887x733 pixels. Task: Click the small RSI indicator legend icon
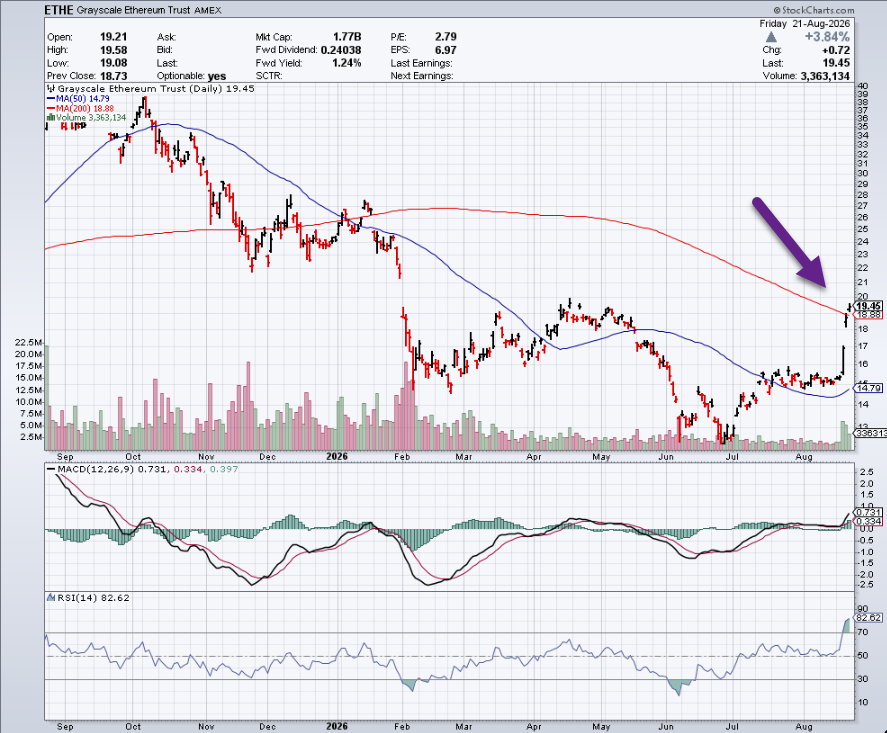pyautogui.click(x=51, y=597)
